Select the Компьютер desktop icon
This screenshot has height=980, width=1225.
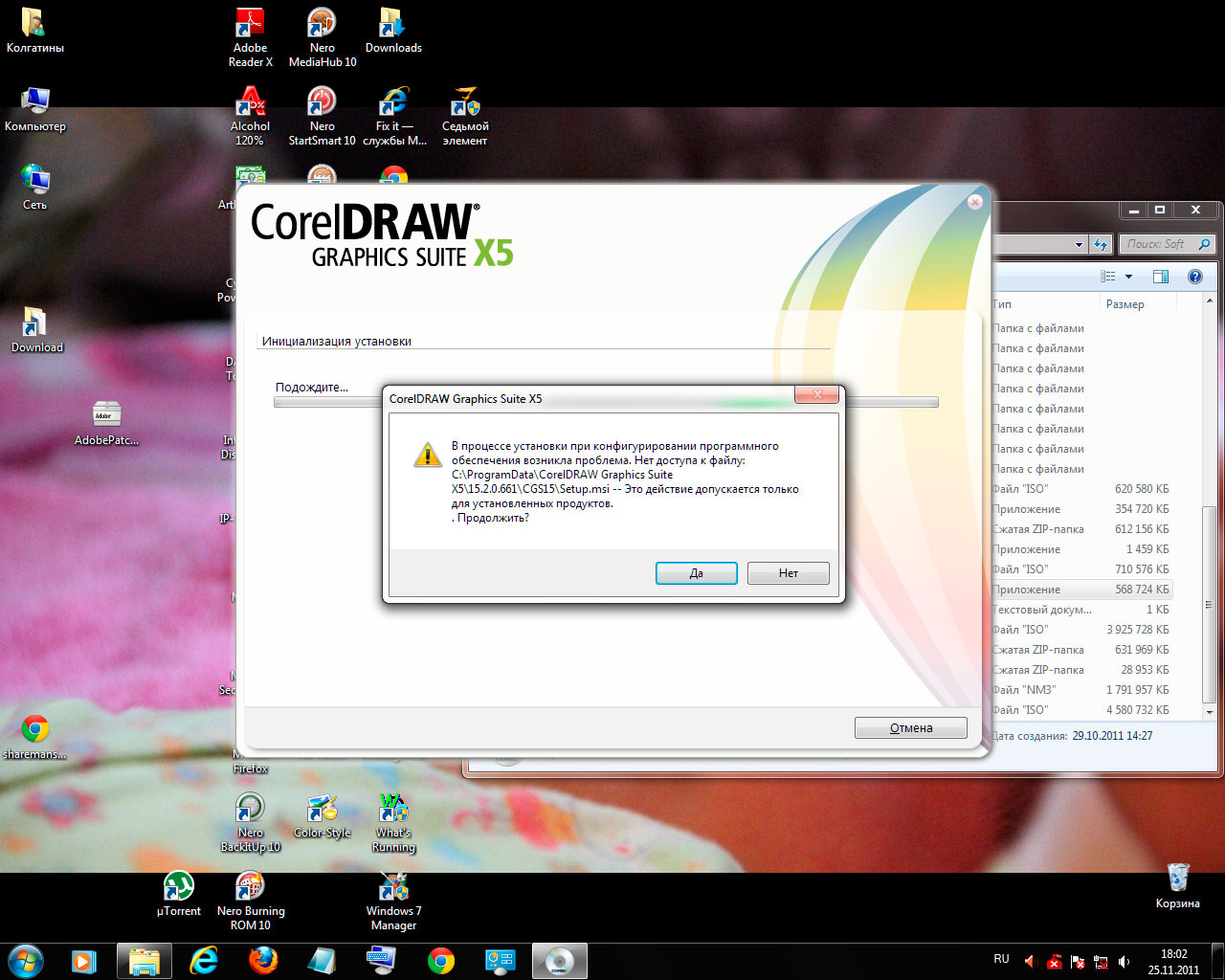(x=35, y=110)
